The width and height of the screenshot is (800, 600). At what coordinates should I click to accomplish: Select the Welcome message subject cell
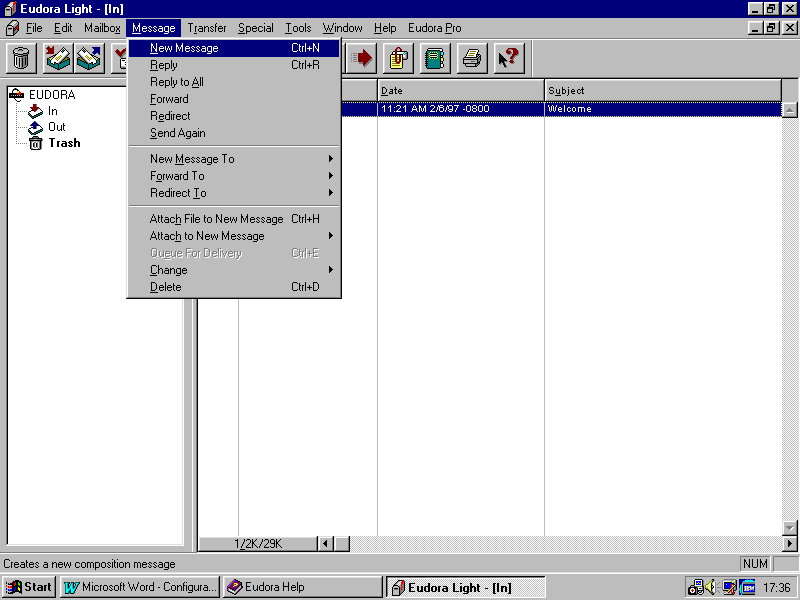coord(663,109)
